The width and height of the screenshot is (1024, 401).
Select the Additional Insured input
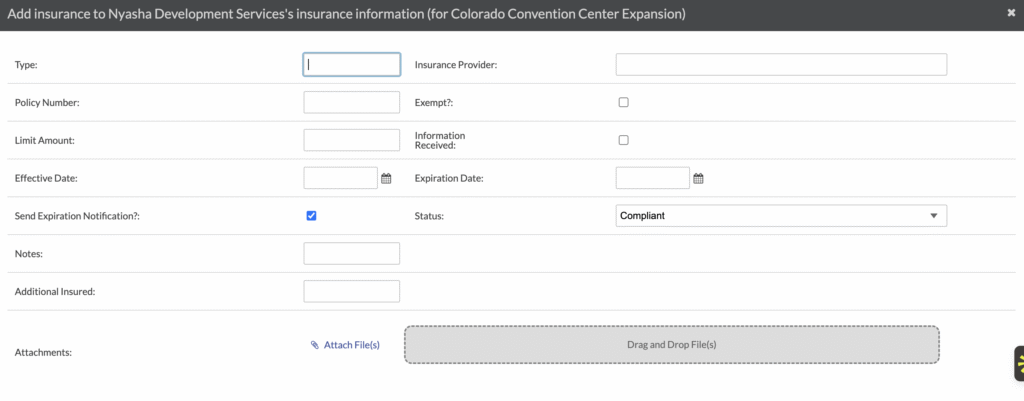click(351, 291)
